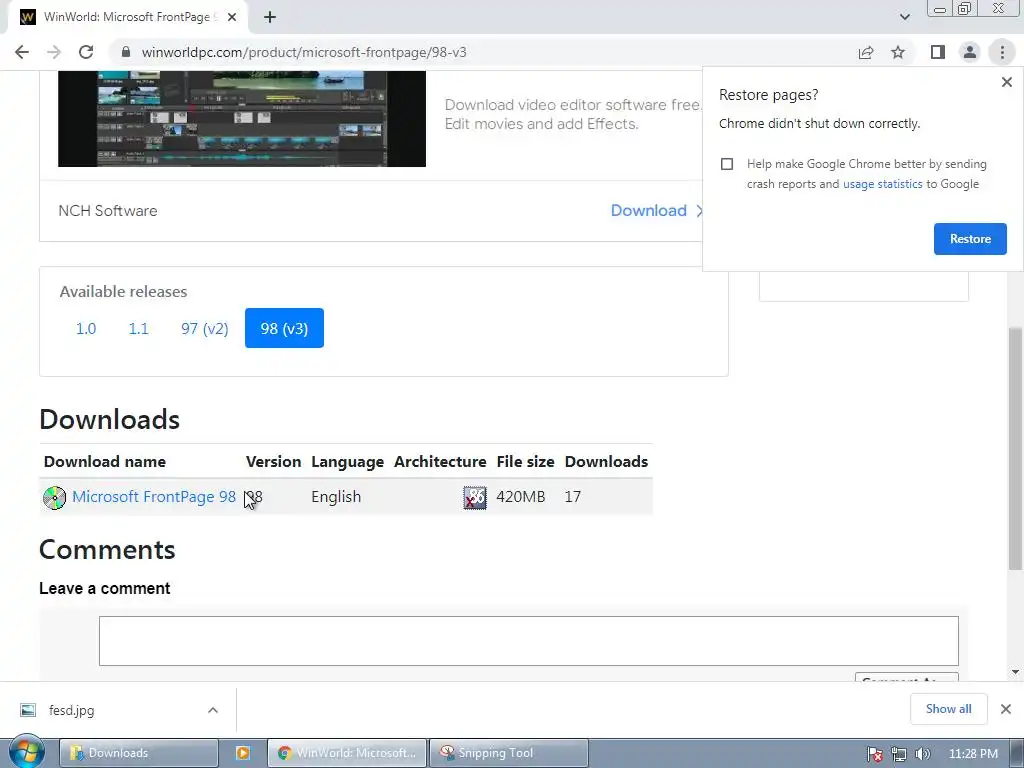This screenshot has width=1024, height=768.
Task: Click the lock icon in address bar
Action: pyautogui.click(x=126, y=52)
